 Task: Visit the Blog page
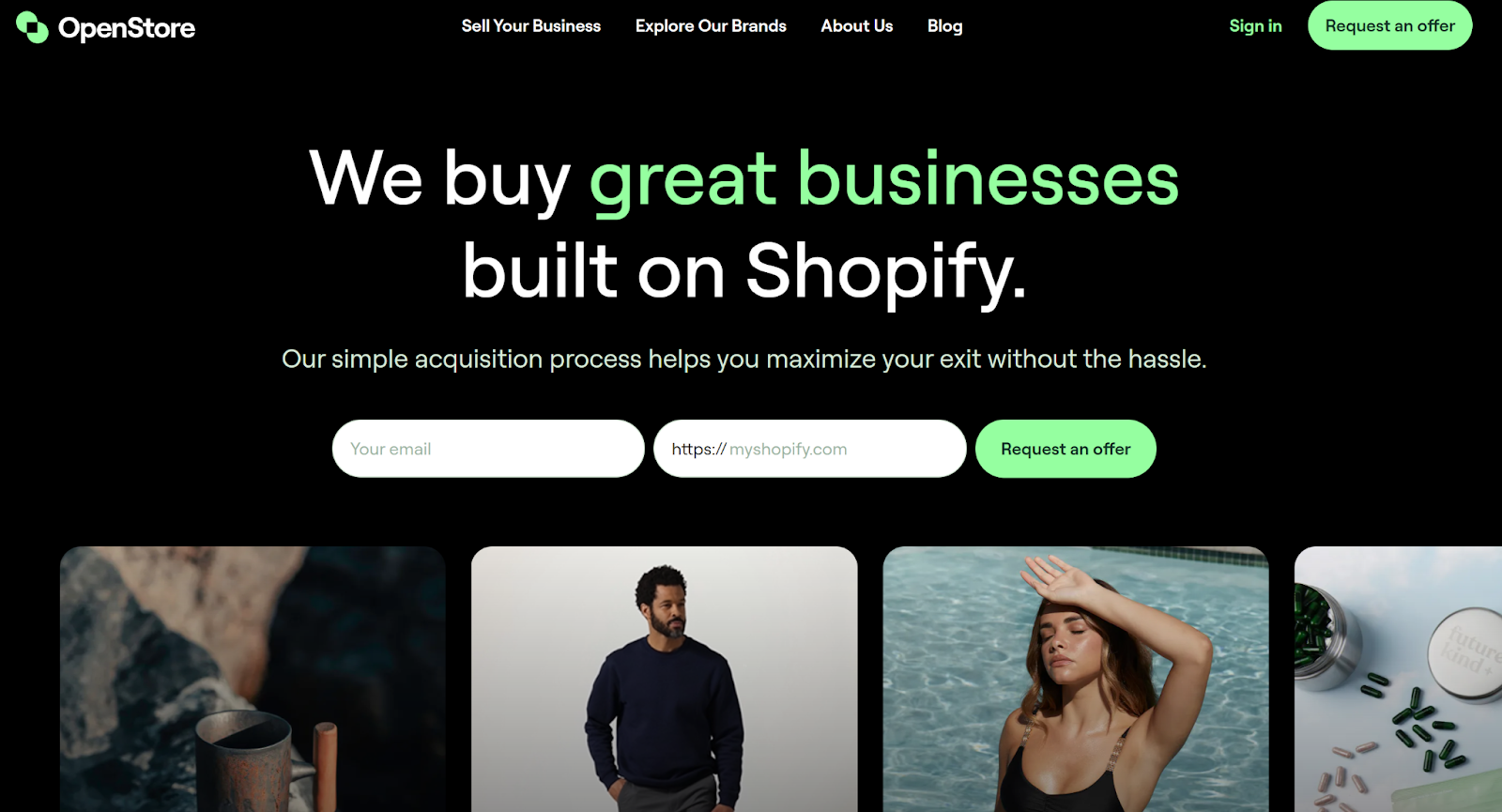pyautogui.click(x=944, y=26)
